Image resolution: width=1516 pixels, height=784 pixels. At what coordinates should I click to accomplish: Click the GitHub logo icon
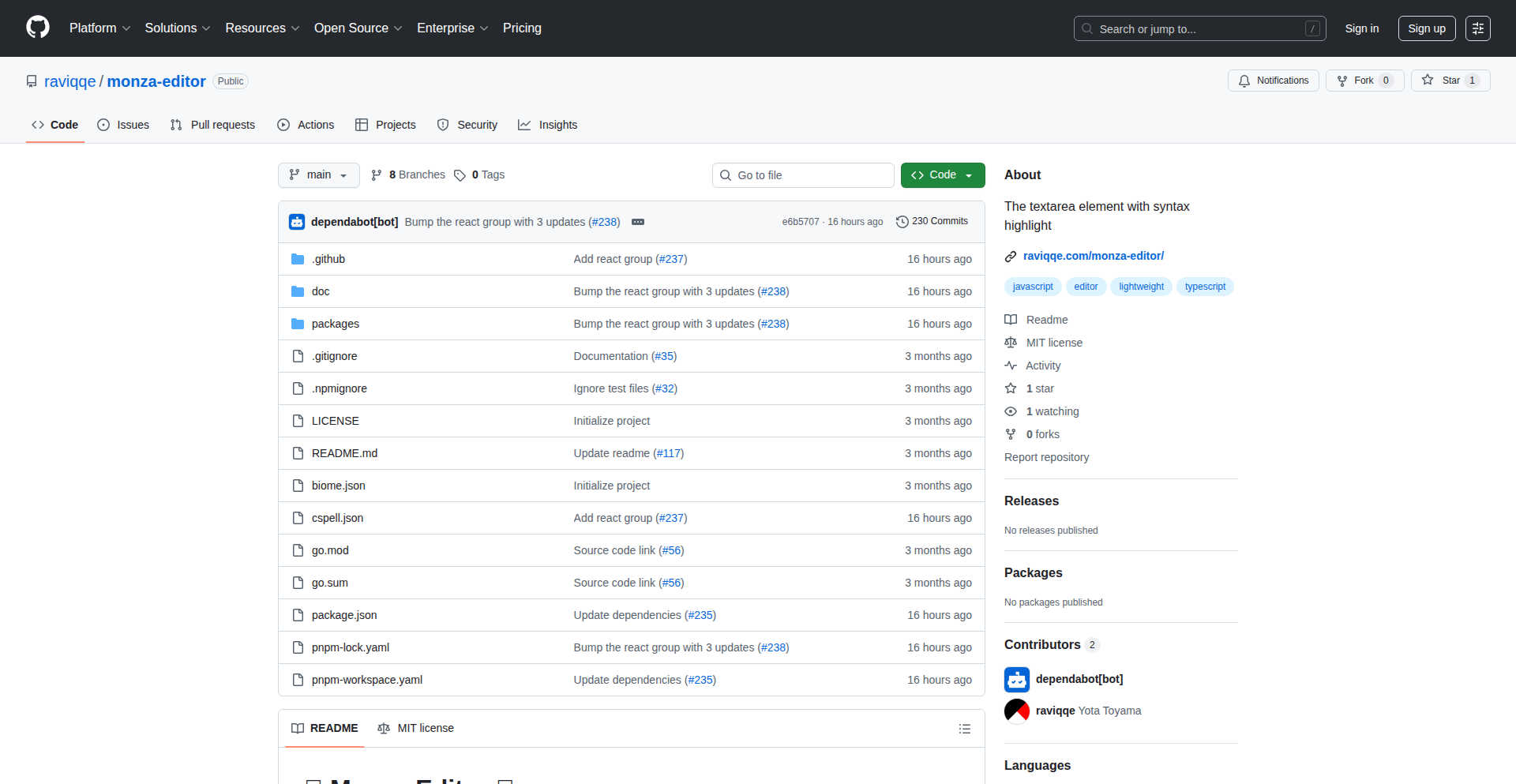(38, 28)
